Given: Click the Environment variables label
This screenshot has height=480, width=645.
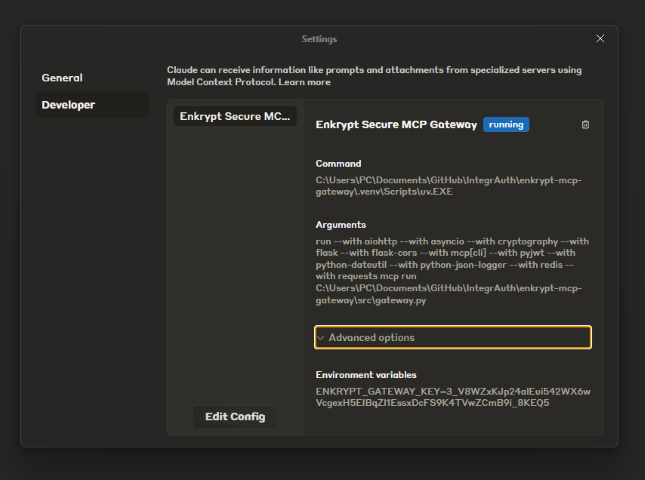Looking at the screenshot, I should pos(366,375).
